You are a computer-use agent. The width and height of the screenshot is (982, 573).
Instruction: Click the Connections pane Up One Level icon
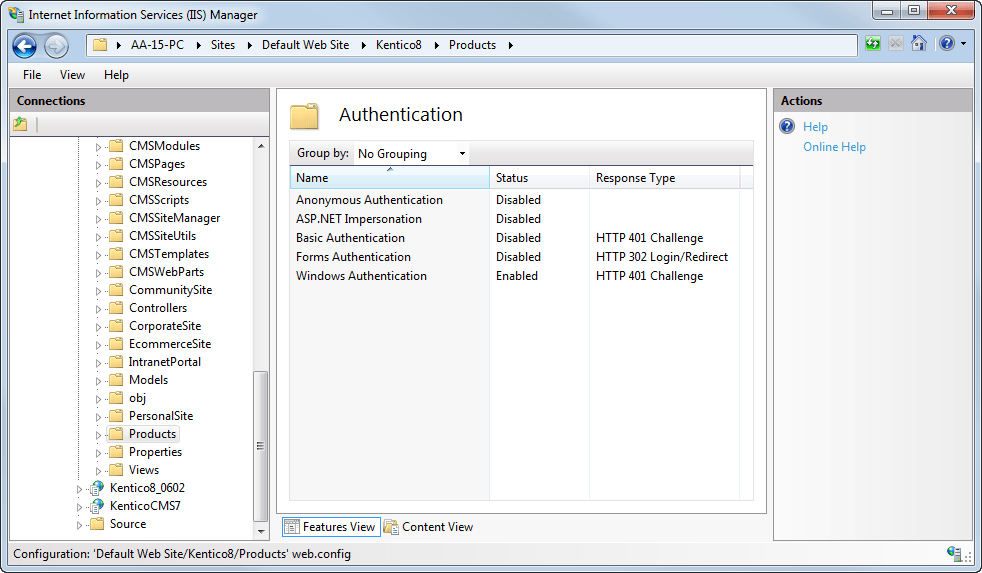[x=21, y=124]
